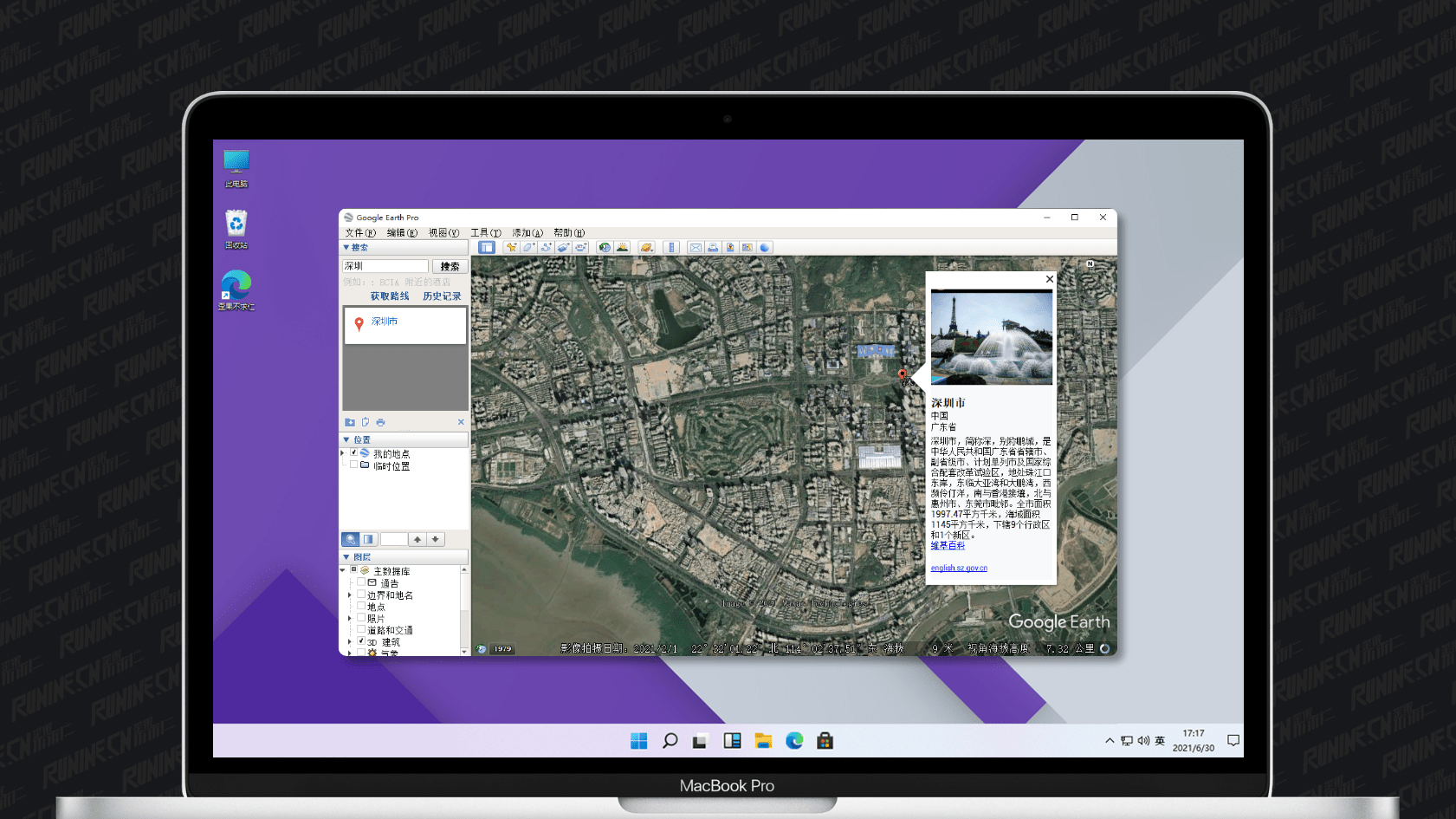This screenshot has height=819, width=1456.
Task: Click the places search magnifier button
Action: click(x=350, y=539)
